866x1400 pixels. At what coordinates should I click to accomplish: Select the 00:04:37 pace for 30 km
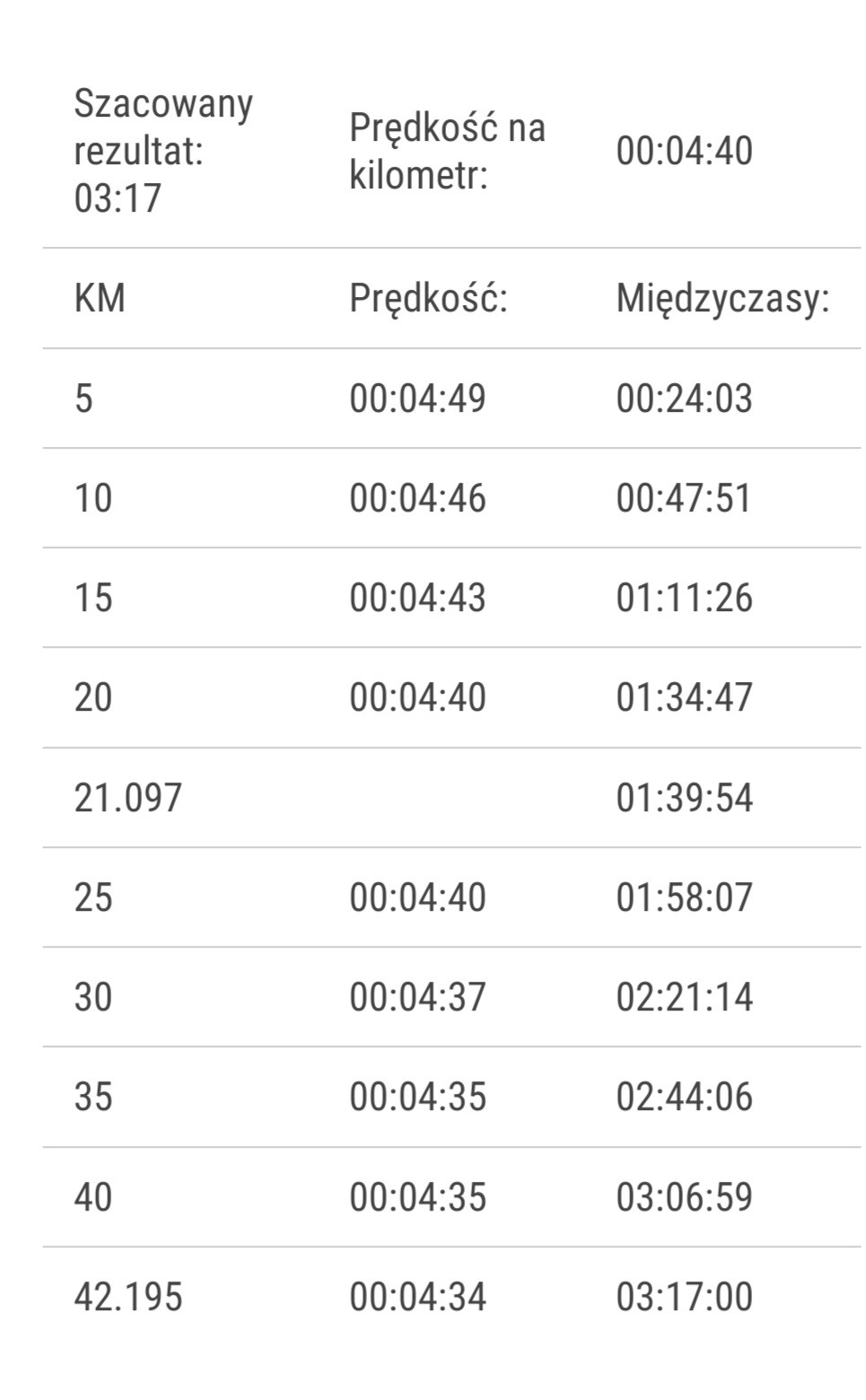(417, 997)
